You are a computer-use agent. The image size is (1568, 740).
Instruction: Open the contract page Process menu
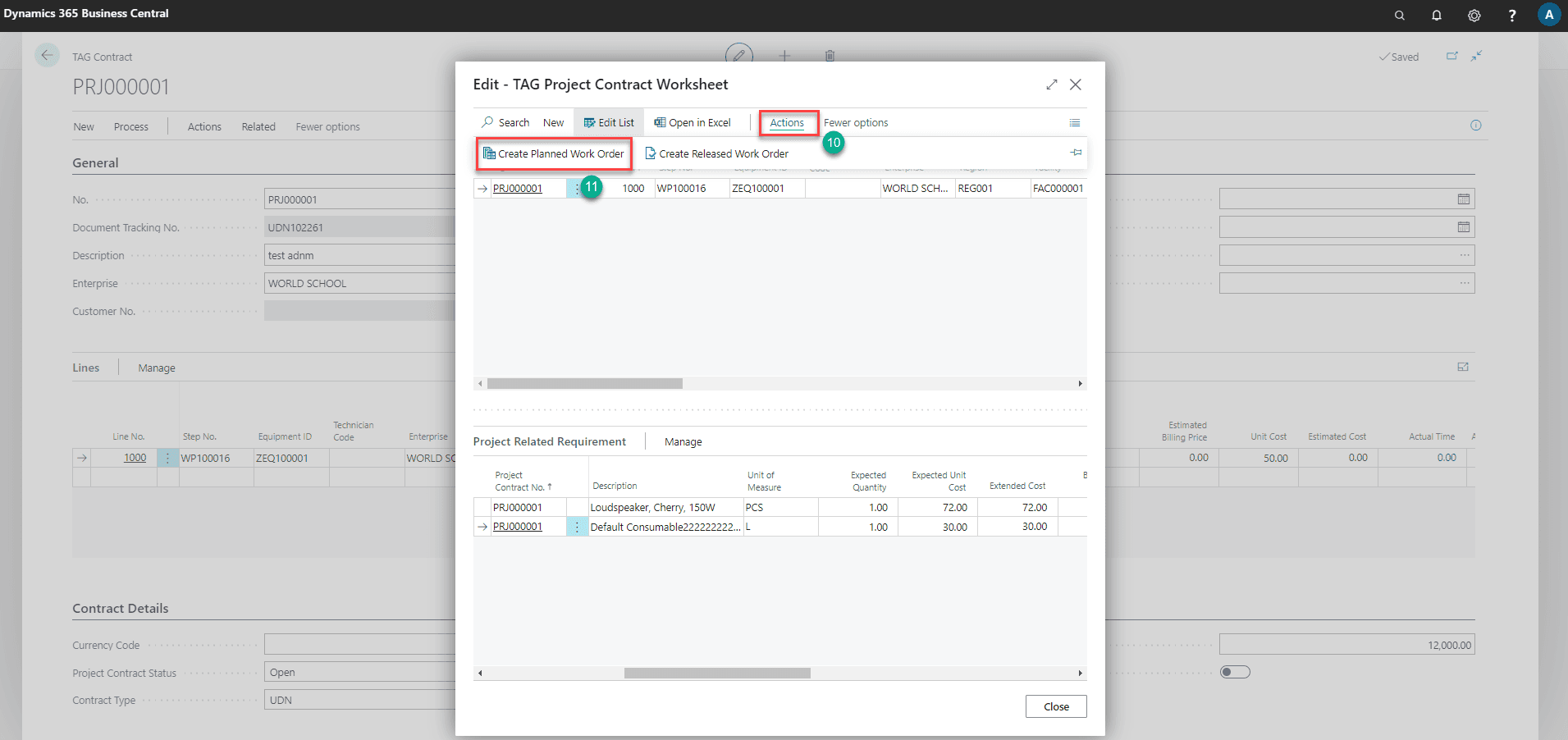coord(131,127)
